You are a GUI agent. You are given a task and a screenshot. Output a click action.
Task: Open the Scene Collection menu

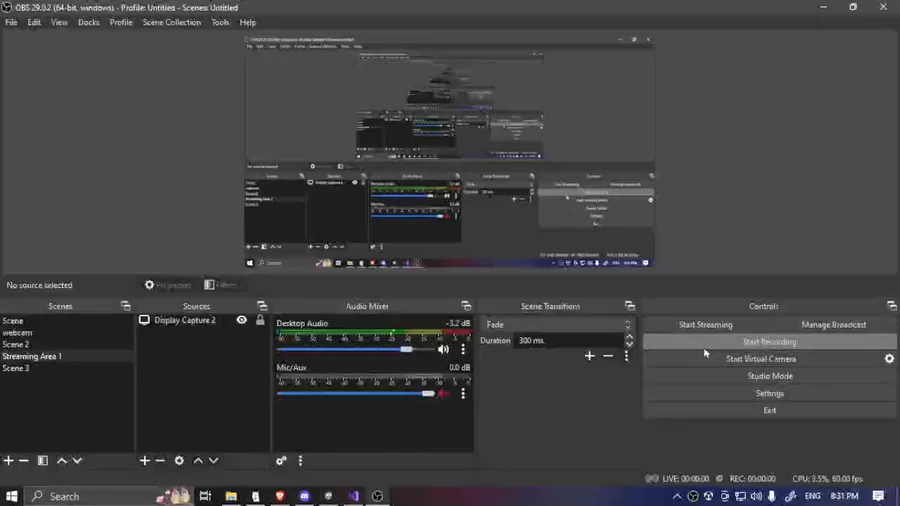coord(172,22)
